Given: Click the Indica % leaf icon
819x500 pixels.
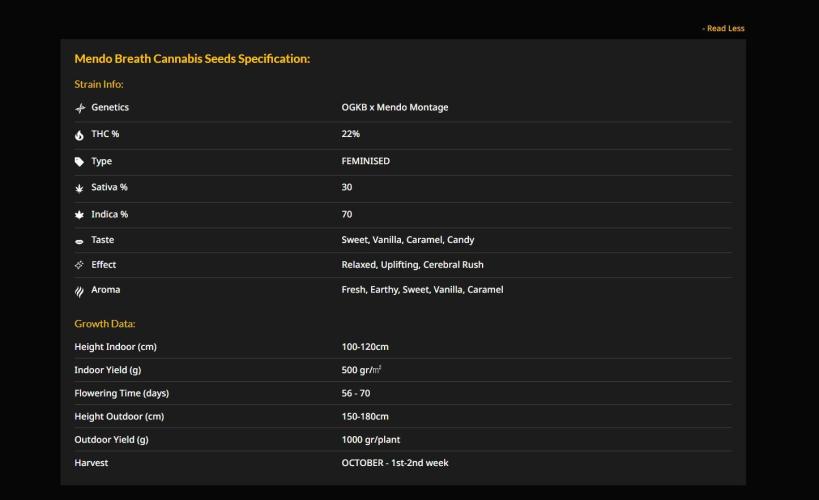Looking at the screenshot, I should [80, 214].
